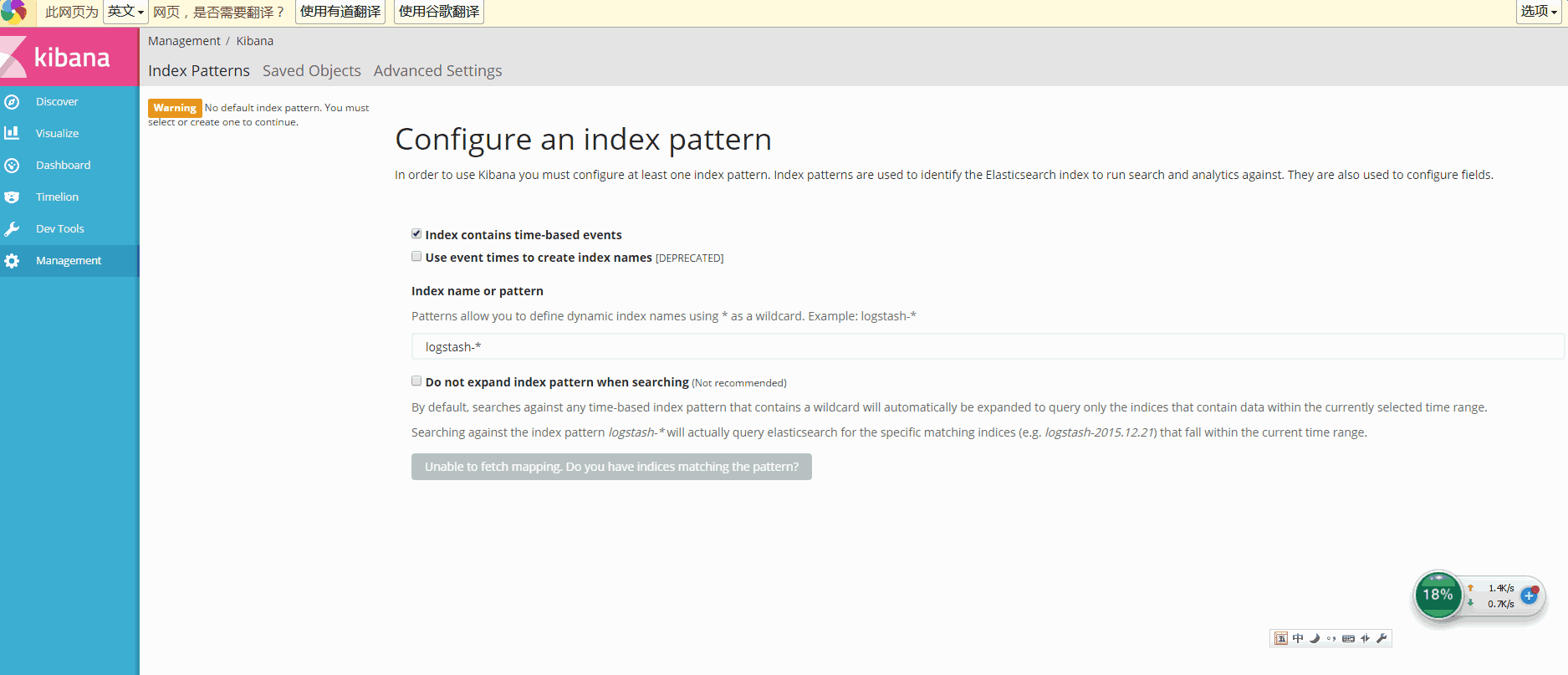Viewport: 1568px width, 675px height.
Task: Toggle the 中 Chinese/English input mode icon
Action: pos(1298,638)
